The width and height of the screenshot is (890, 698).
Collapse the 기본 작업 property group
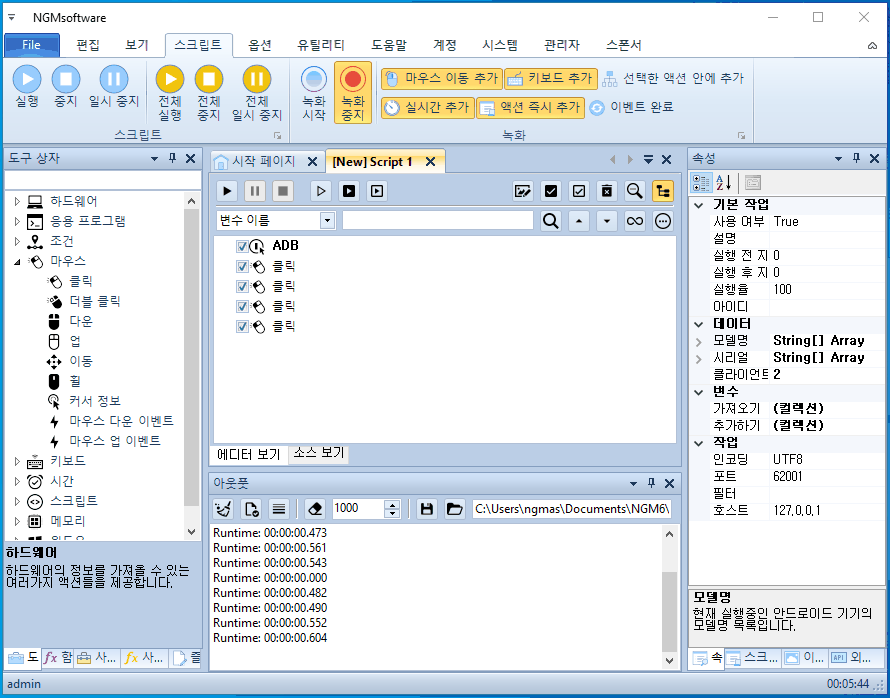pyautogui.click(x=699, y=205)
